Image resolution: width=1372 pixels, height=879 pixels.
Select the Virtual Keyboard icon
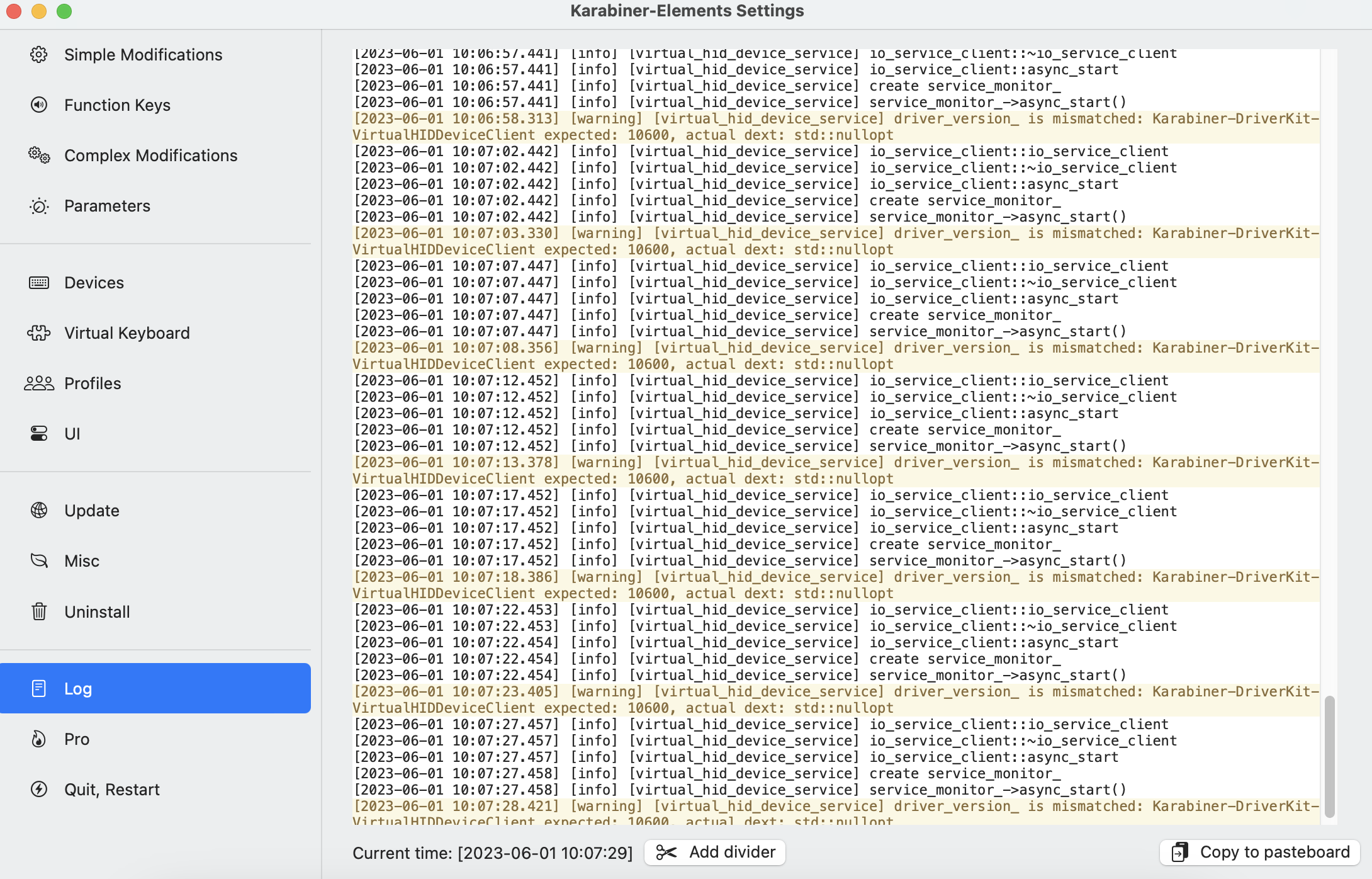click(x=38, y=333)
